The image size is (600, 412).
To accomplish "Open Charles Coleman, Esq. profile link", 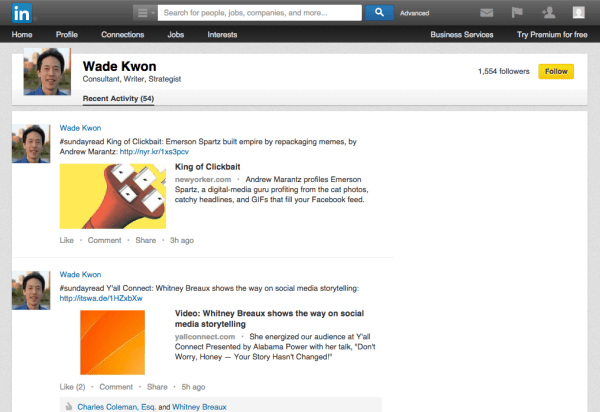I will [x=116, y=407].
